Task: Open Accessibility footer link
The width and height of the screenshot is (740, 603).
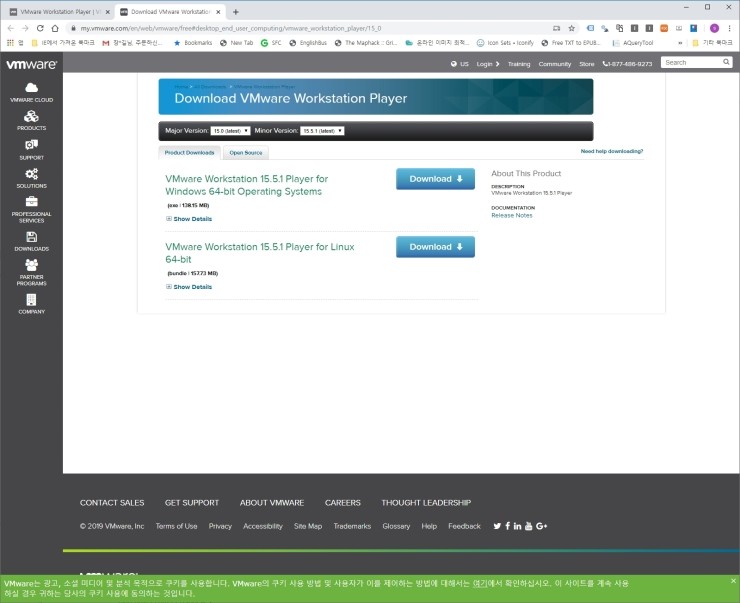Action: pos(263,526)
